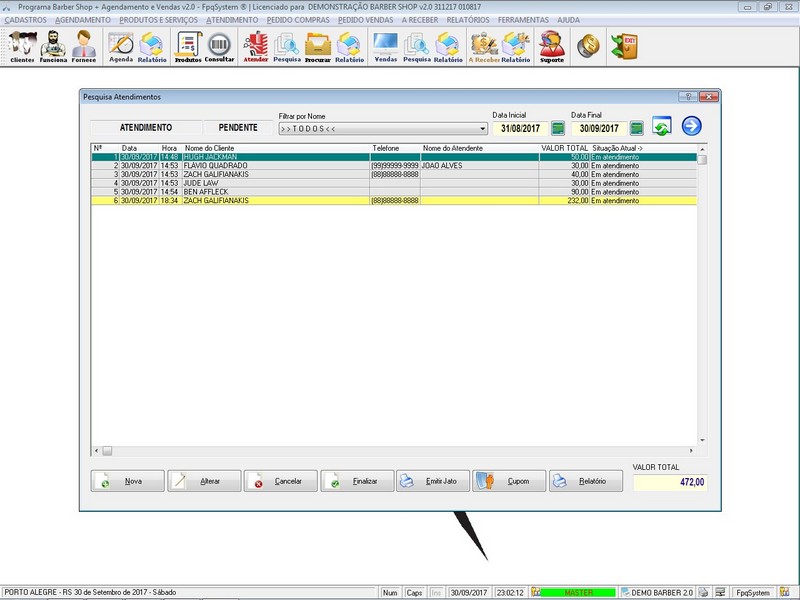The height and width of the screenshot is (600, 800).
Task: Open the Consultar barcode icon
Action: click(219, 46)
